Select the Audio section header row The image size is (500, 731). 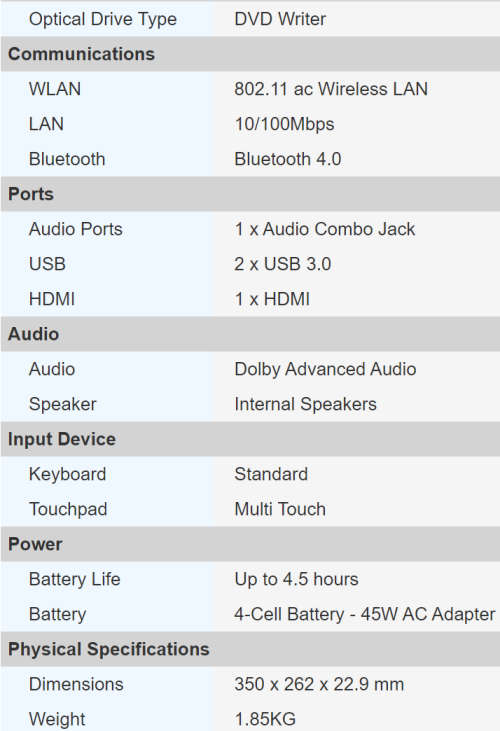tap(250, 334)
